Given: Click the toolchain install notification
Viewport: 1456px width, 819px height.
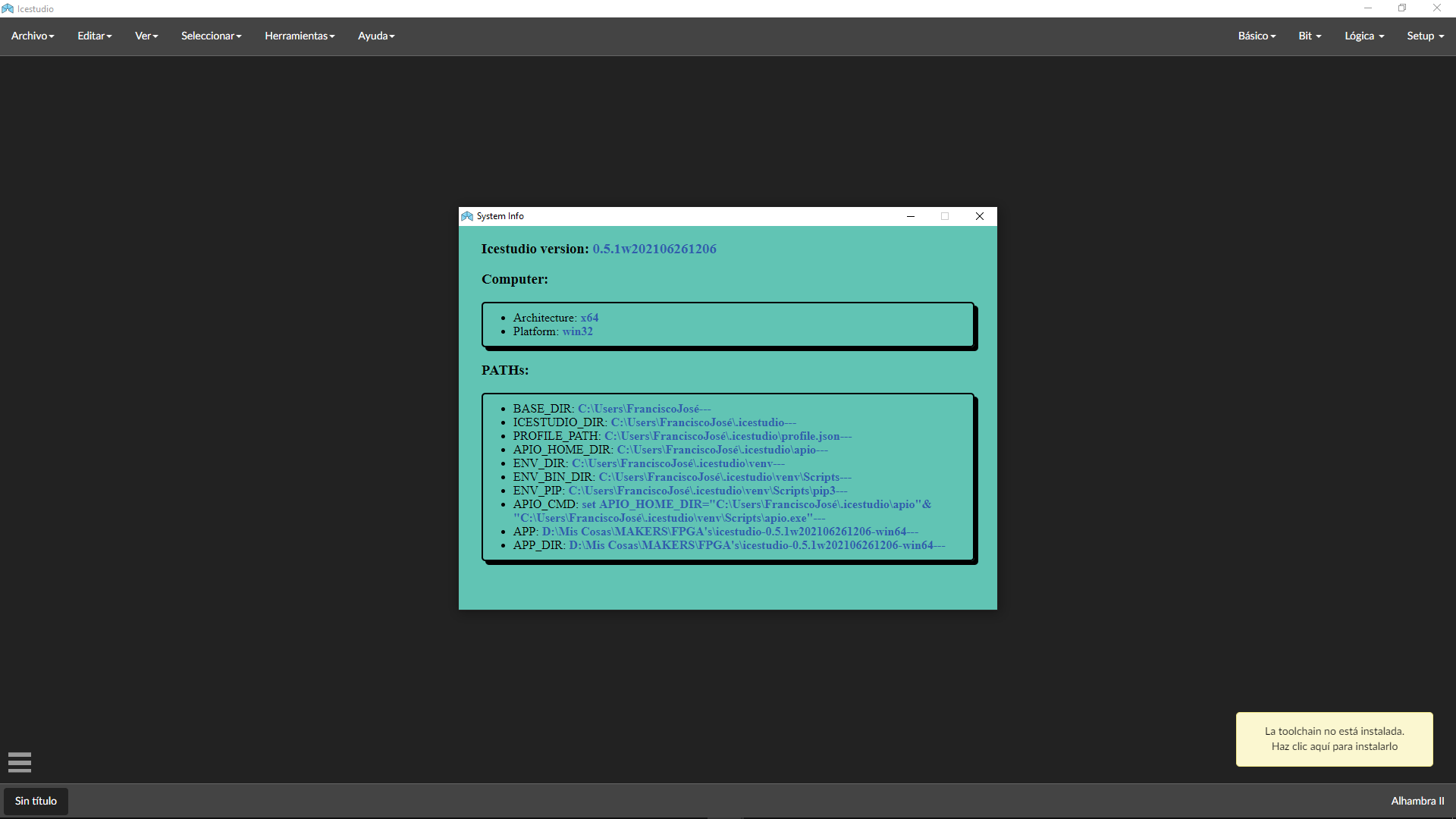Looking at the screenshot, I should (1333, 739).
